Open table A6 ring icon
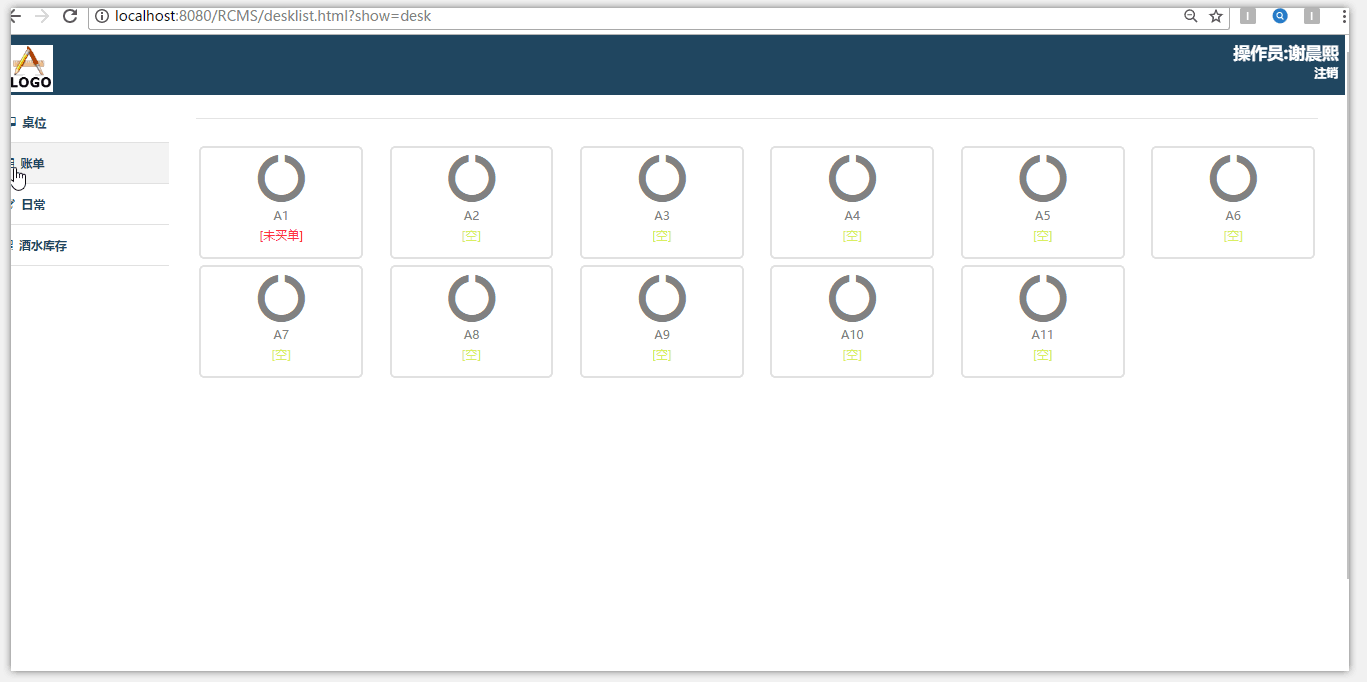Viewport: 1367px width, 682px height. (1233, 179)
